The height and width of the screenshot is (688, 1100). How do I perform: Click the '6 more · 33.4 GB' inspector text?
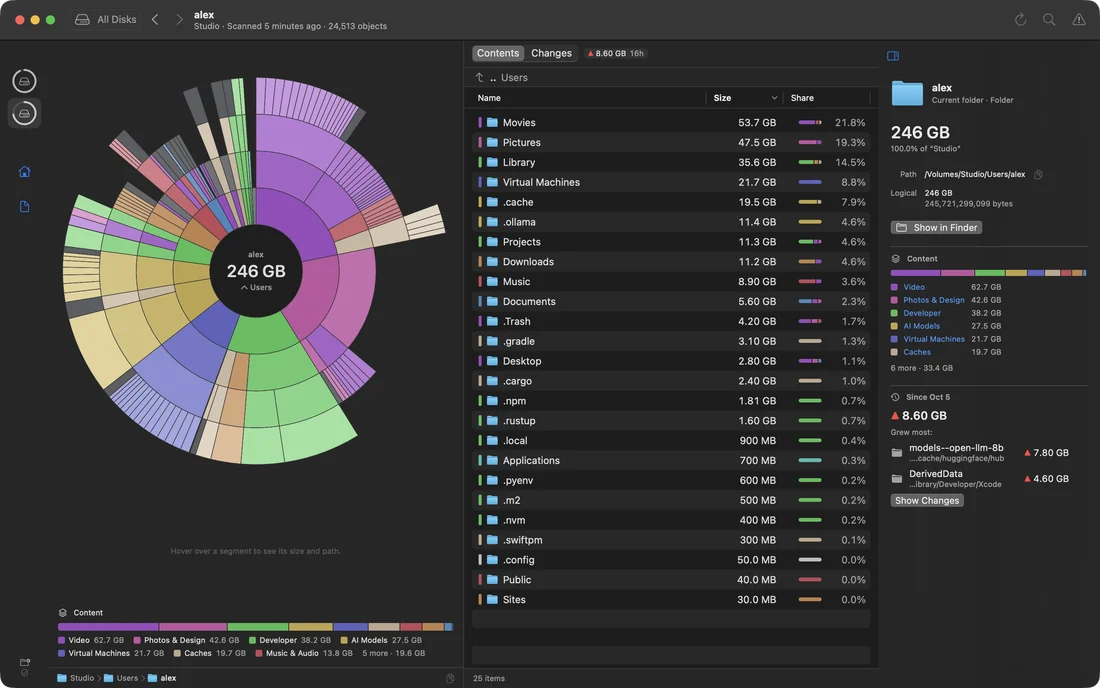click(922, 368)
